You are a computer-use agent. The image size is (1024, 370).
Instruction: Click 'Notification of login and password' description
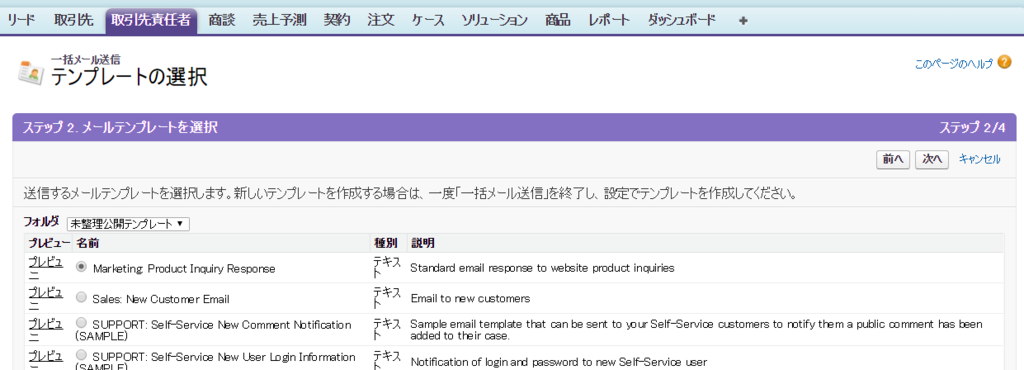(x=558, y=361)
